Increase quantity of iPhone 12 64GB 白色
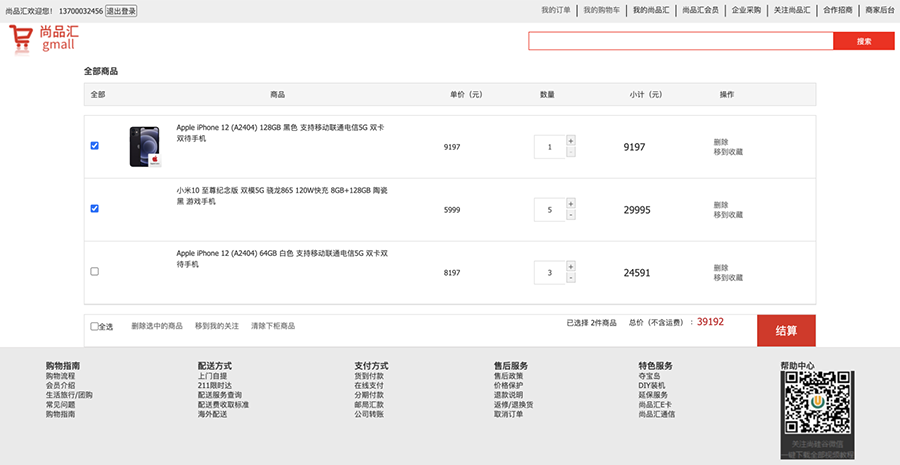Image resolution: width=900 pixels, height=465 pixels. point(571,266)
